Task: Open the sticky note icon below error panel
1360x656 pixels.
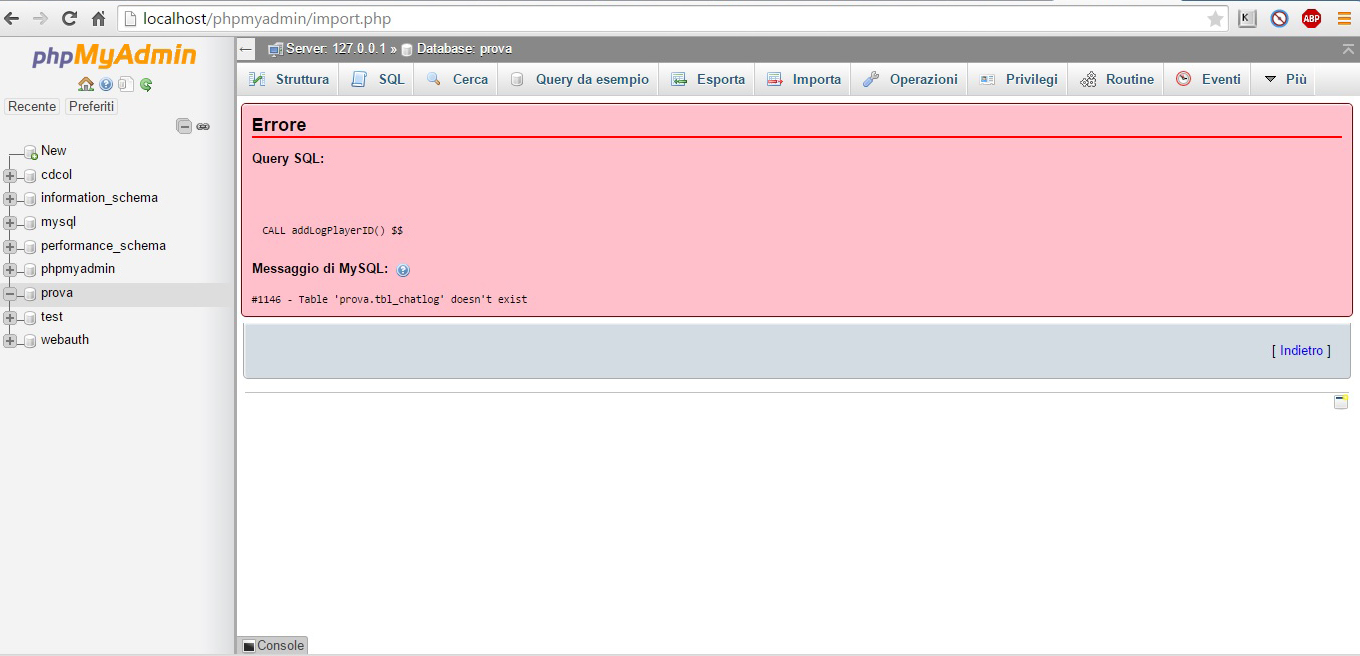Action: pos(1341,402)
